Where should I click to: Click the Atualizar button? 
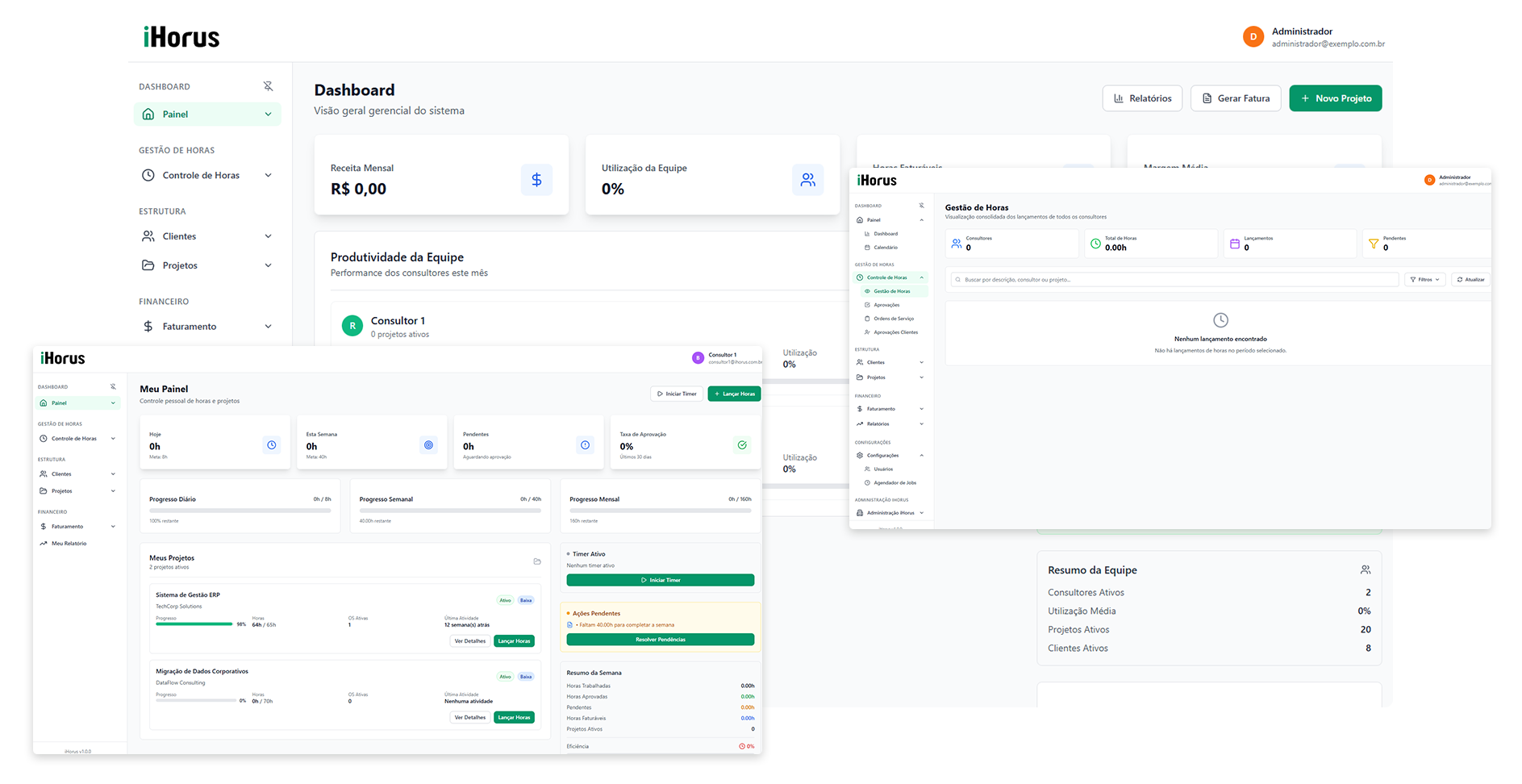pos(1471,280)
